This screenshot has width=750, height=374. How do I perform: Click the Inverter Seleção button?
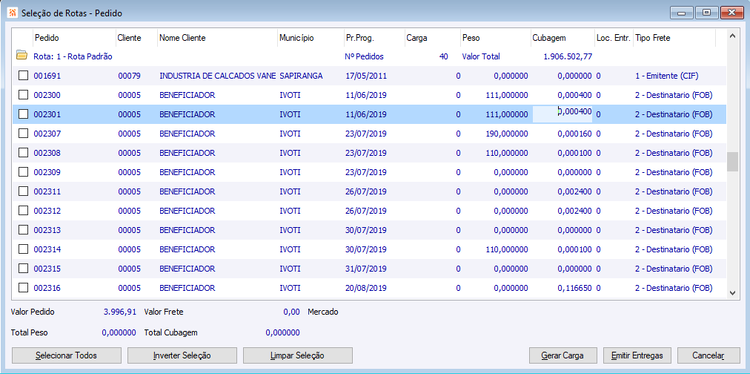182,355
